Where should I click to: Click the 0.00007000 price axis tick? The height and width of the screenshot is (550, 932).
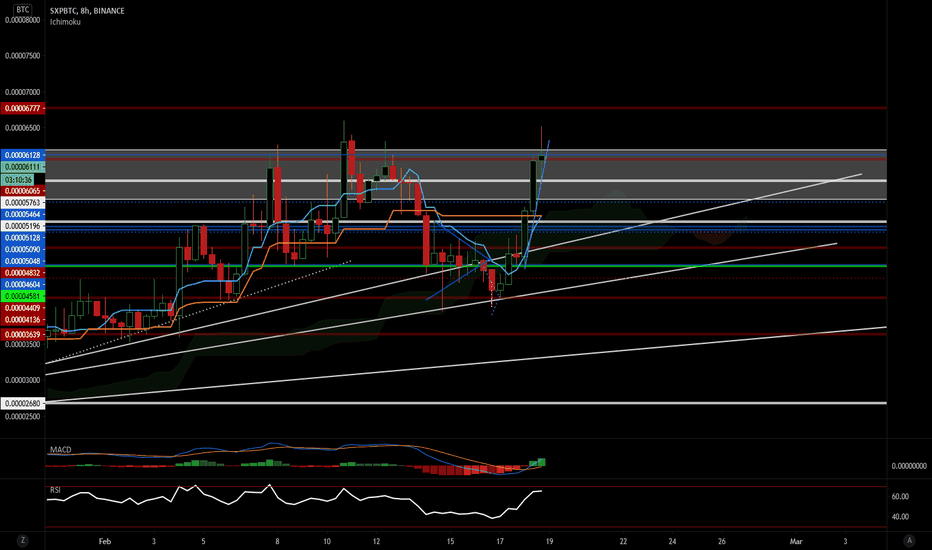coord(23,92)
